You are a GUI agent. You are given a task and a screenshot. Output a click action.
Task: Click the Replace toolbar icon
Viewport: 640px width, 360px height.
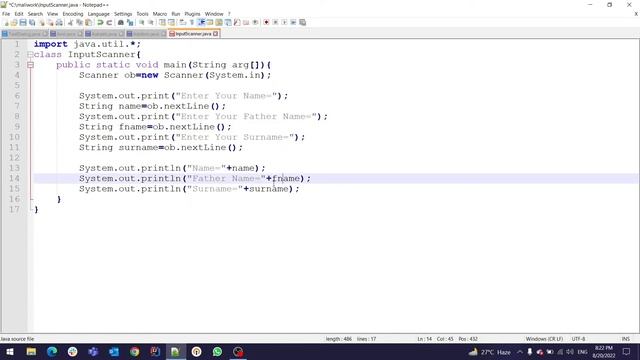coord(130,22)
